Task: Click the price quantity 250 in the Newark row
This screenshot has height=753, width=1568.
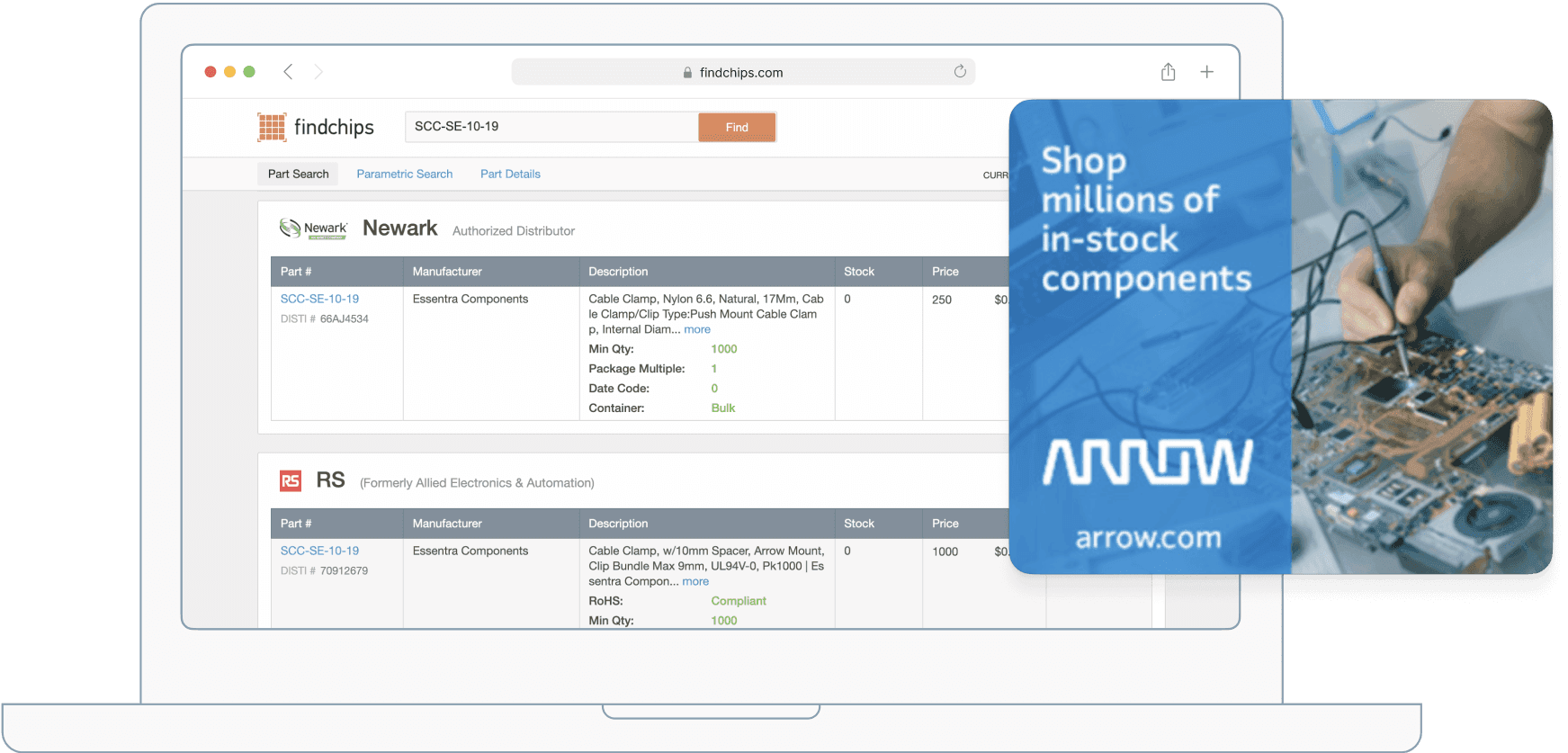Action: [x=942, y=300]
